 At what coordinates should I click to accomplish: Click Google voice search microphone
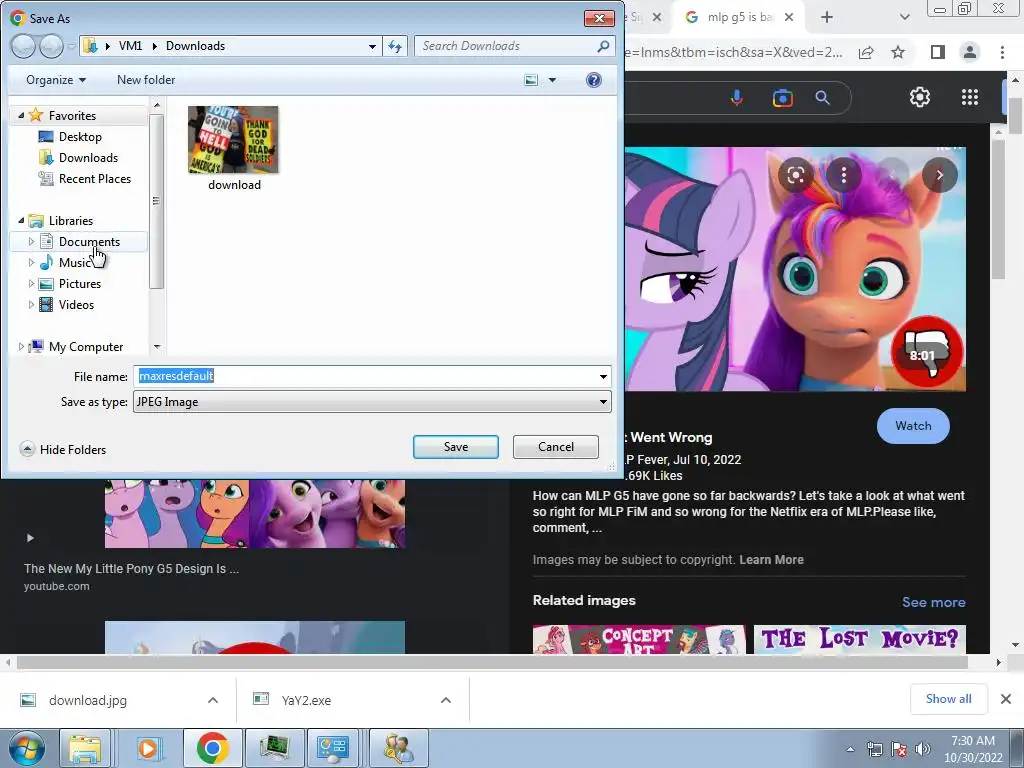(737, 98)
